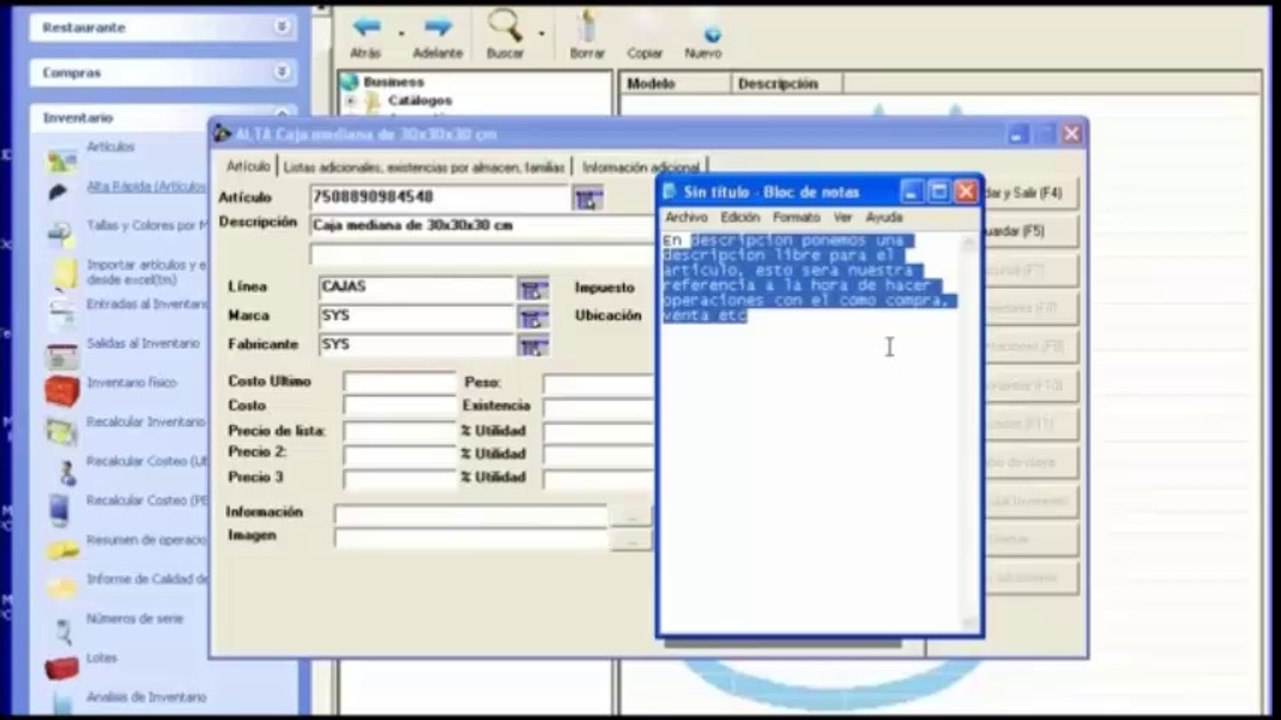Open Recalcular Inventario icon
This screenshot has width=1281, height=720.
62,431
